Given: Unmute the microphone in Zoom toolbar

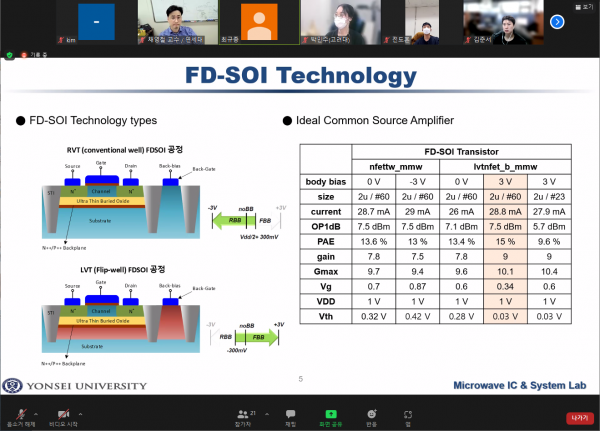Looking at the screenshot, I should pyautogui.click(x=21, y=417).
